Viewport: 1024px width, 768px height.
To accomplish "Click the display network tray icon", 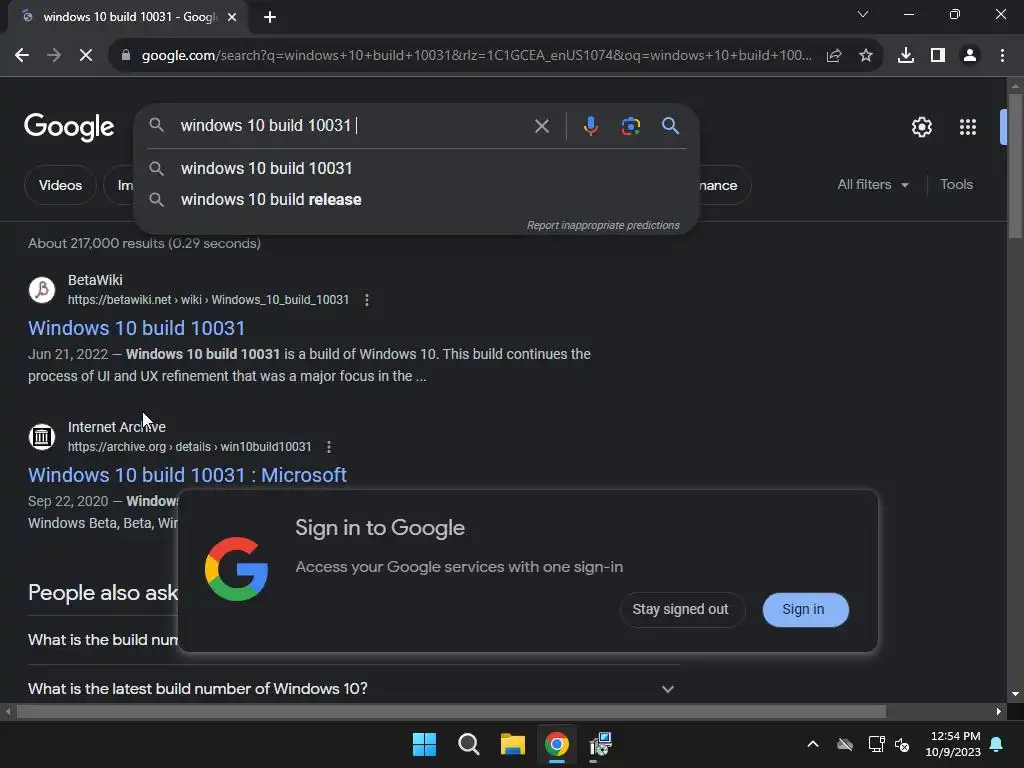I will 876,744.
